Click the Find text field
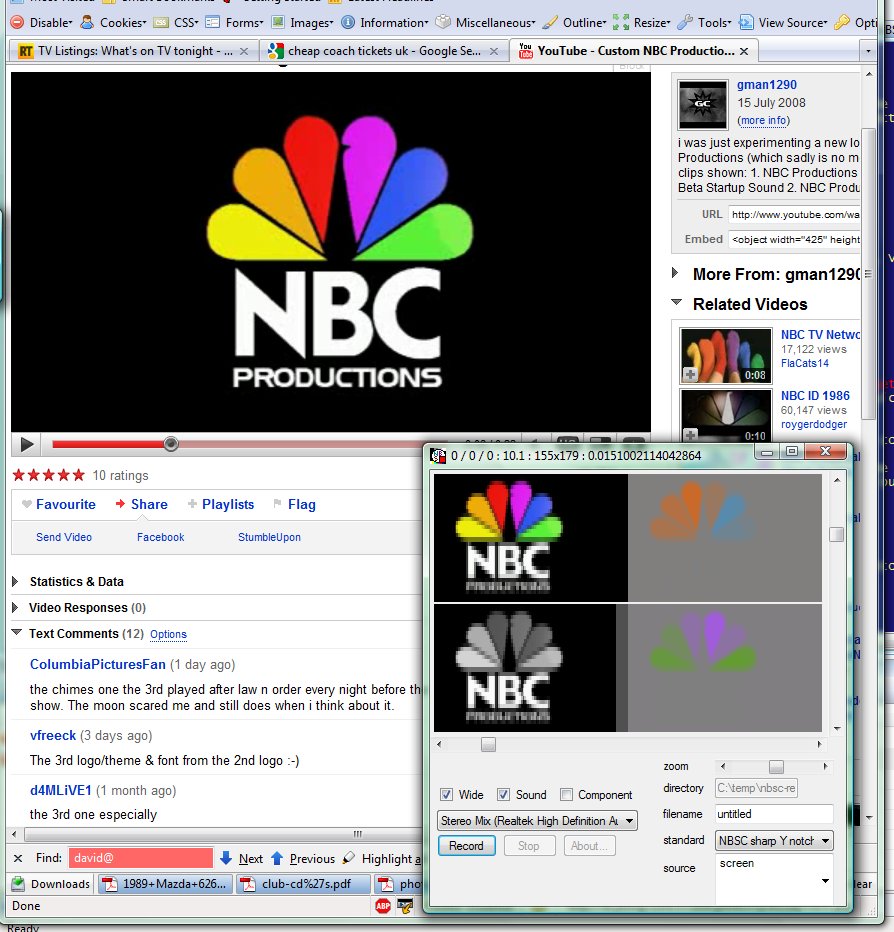Image resolution: width=894 pixels, height=932 pixels. click(140, 858)
